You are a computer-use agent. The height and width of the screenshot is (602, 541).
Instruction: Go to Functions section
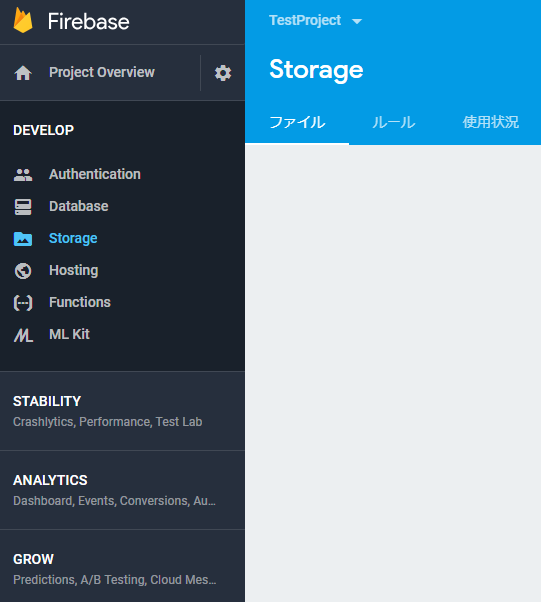pyautogui.click(x=80, y=302)
